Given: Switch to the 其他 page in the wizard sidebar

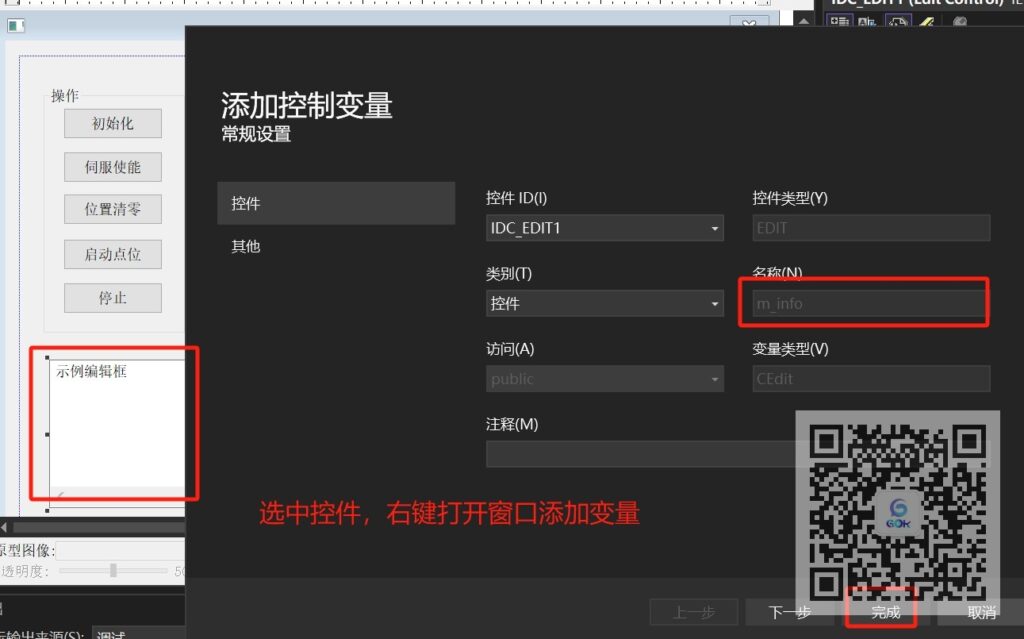Looking at the screenshot, I should [336, 246].
